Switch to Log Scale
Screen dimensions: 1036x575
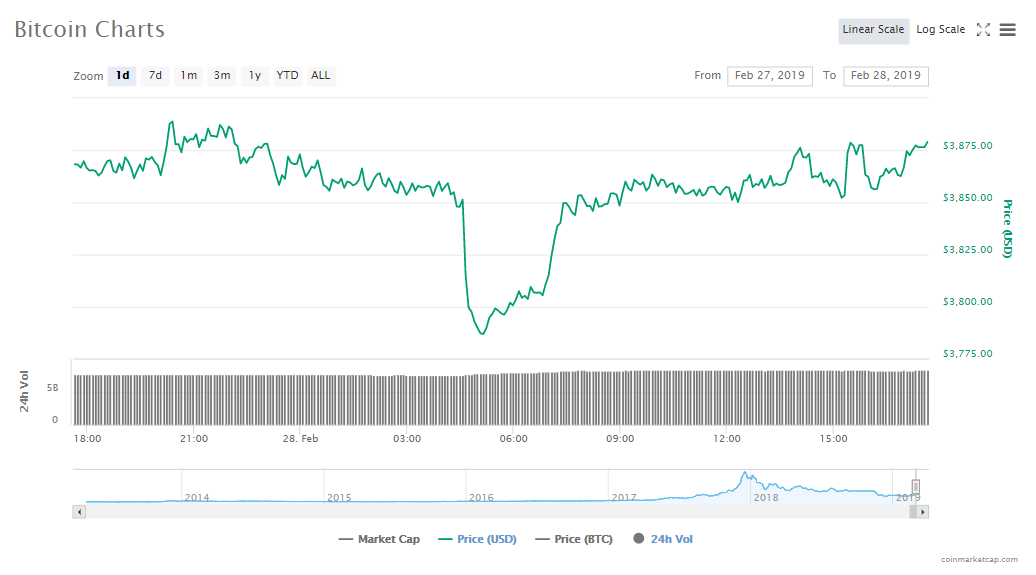940,30
